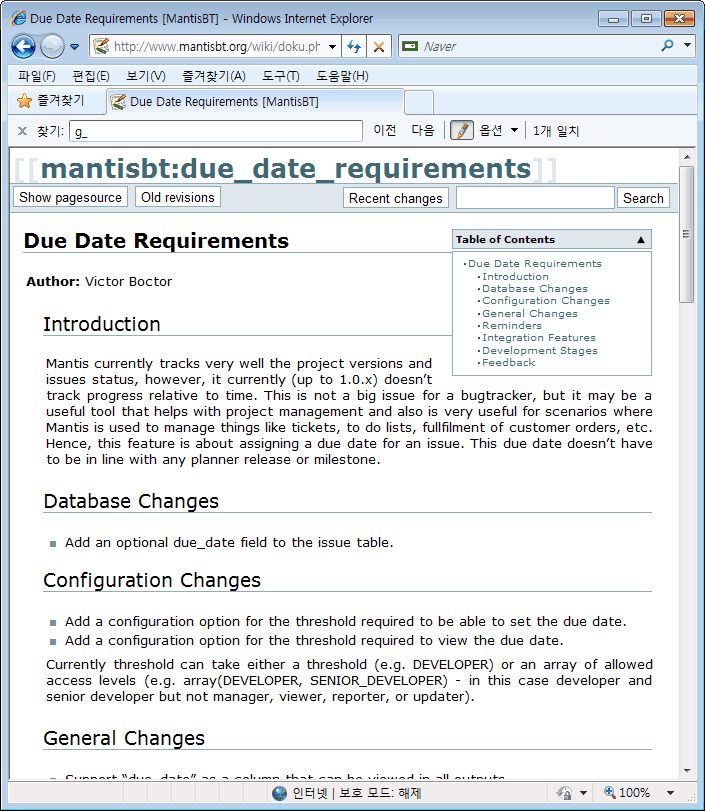Jump to Feedback in Table of Contents

point(508,363)
